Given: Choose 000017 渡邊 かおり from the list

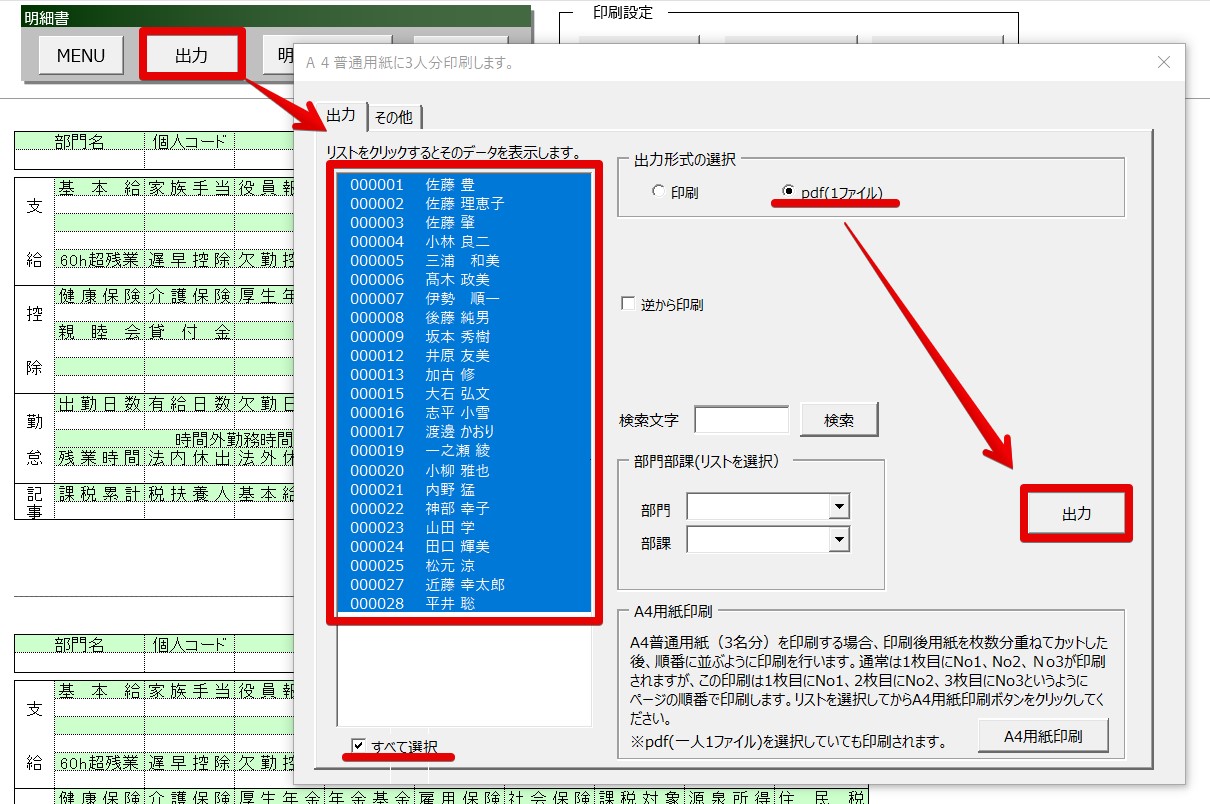Looking at the screenshot, I should (422, 432).
